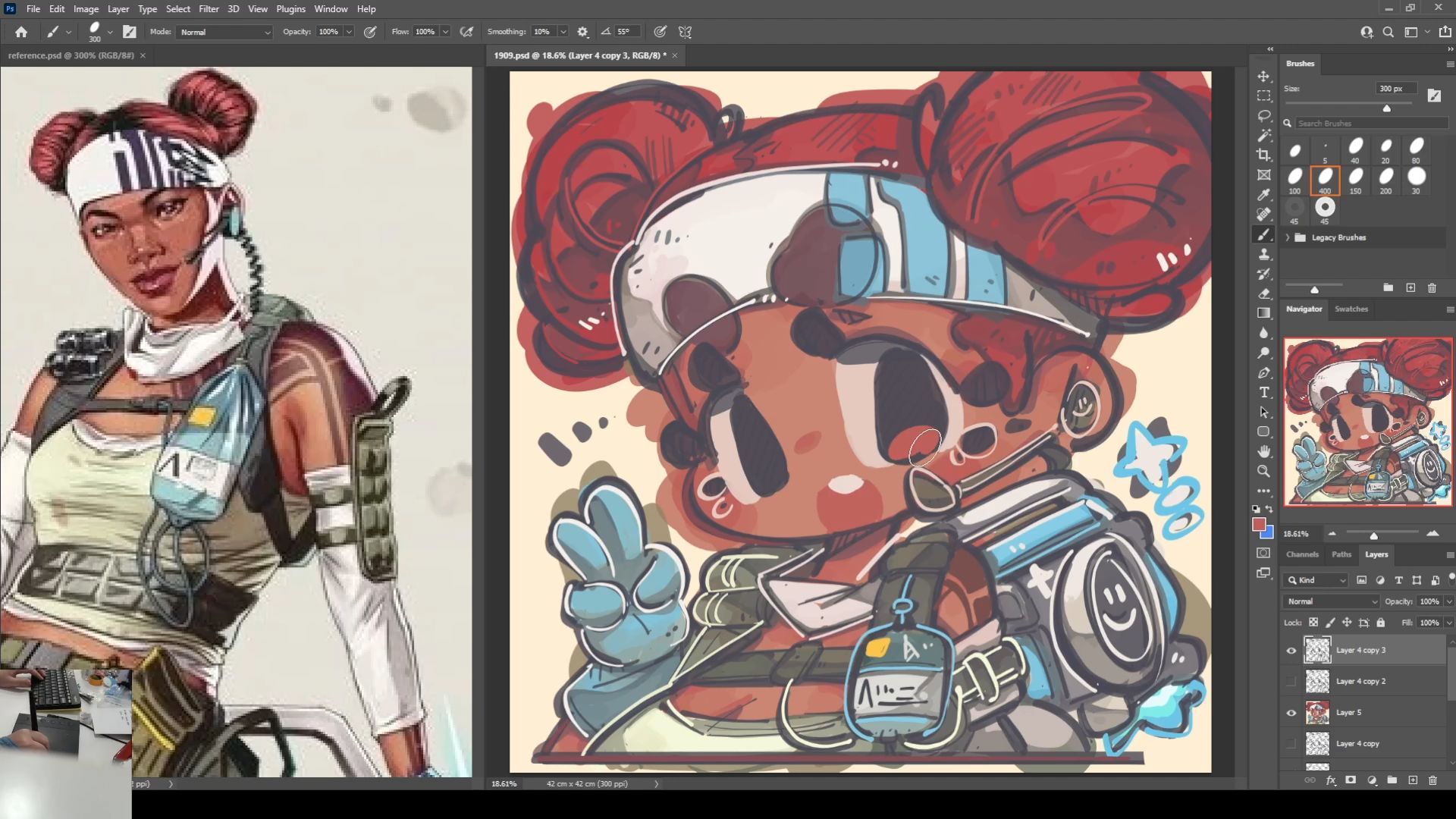Switch to the Swatches tab
This screenshot has height=819, width=1456.
click(x=1351, y=309)
